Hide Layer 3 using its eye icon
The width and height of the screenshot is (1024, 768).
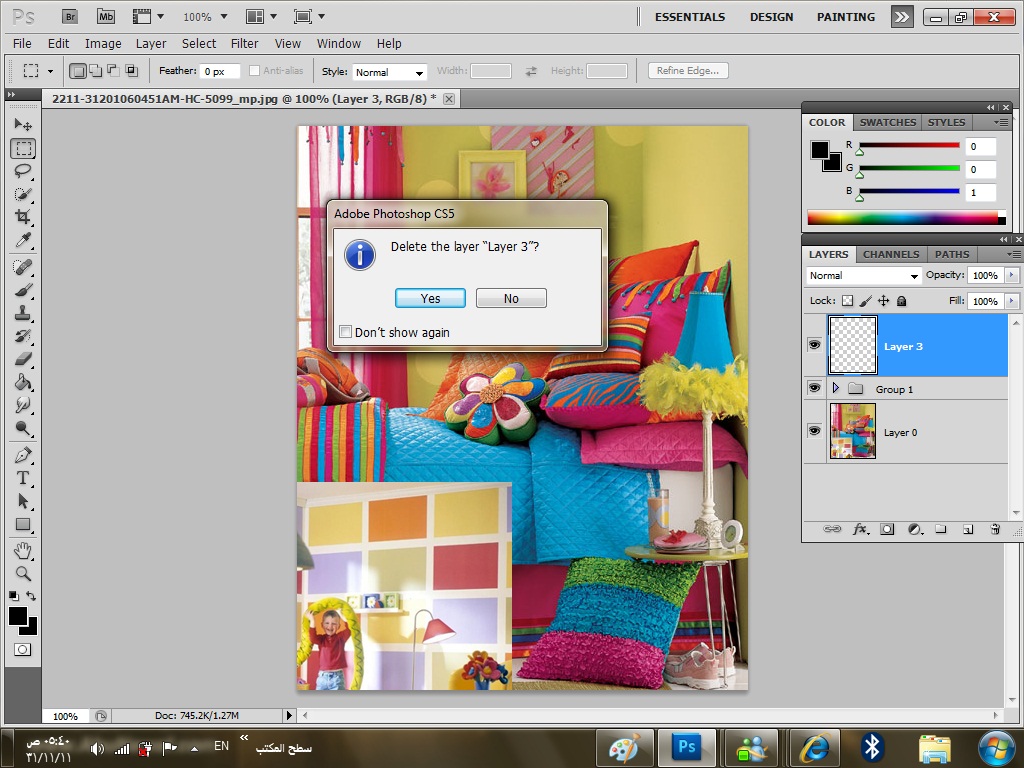coord(814,346)
